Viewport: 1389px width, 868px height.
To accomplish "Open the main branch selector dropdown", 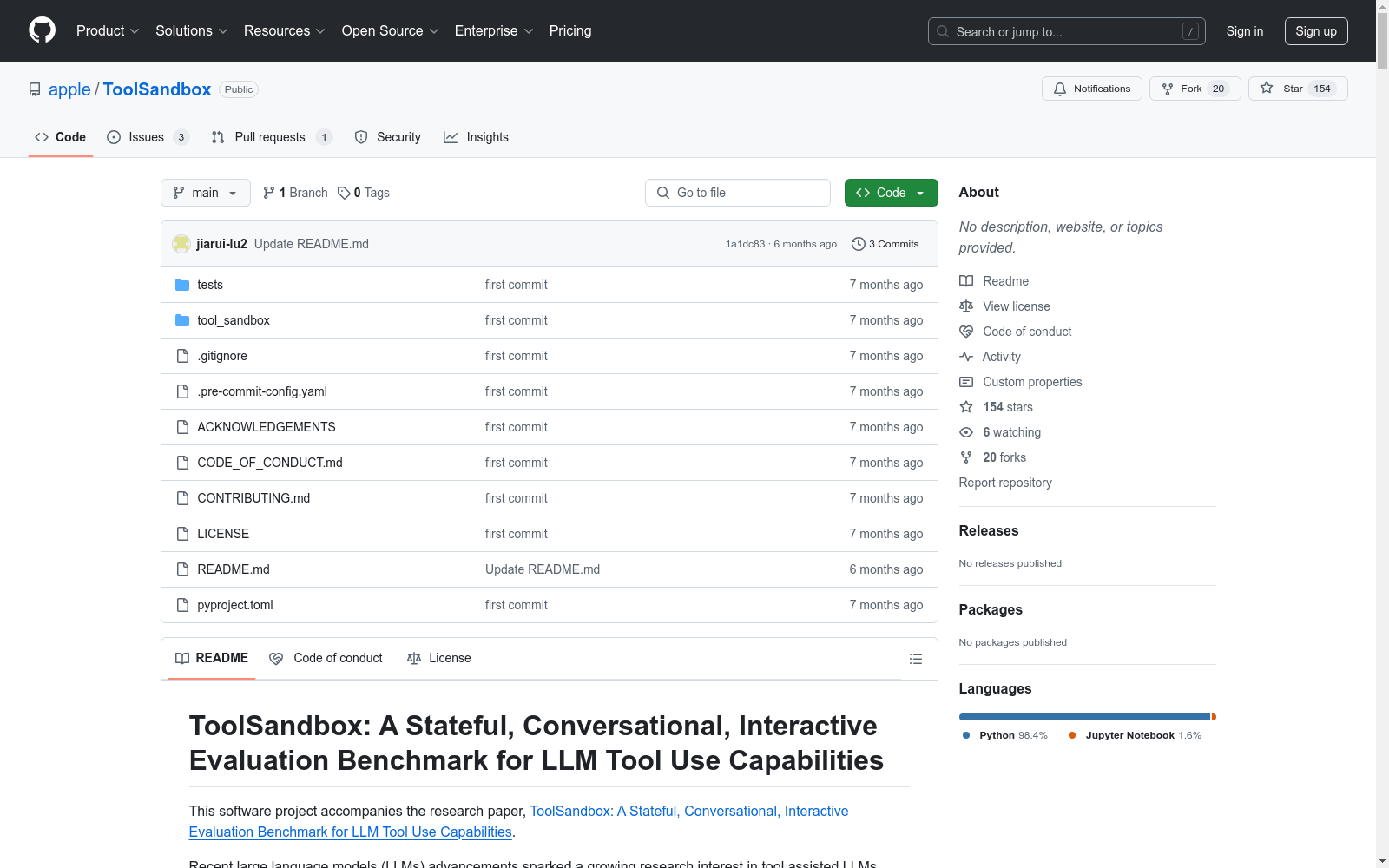I will (x=206, y=193).
